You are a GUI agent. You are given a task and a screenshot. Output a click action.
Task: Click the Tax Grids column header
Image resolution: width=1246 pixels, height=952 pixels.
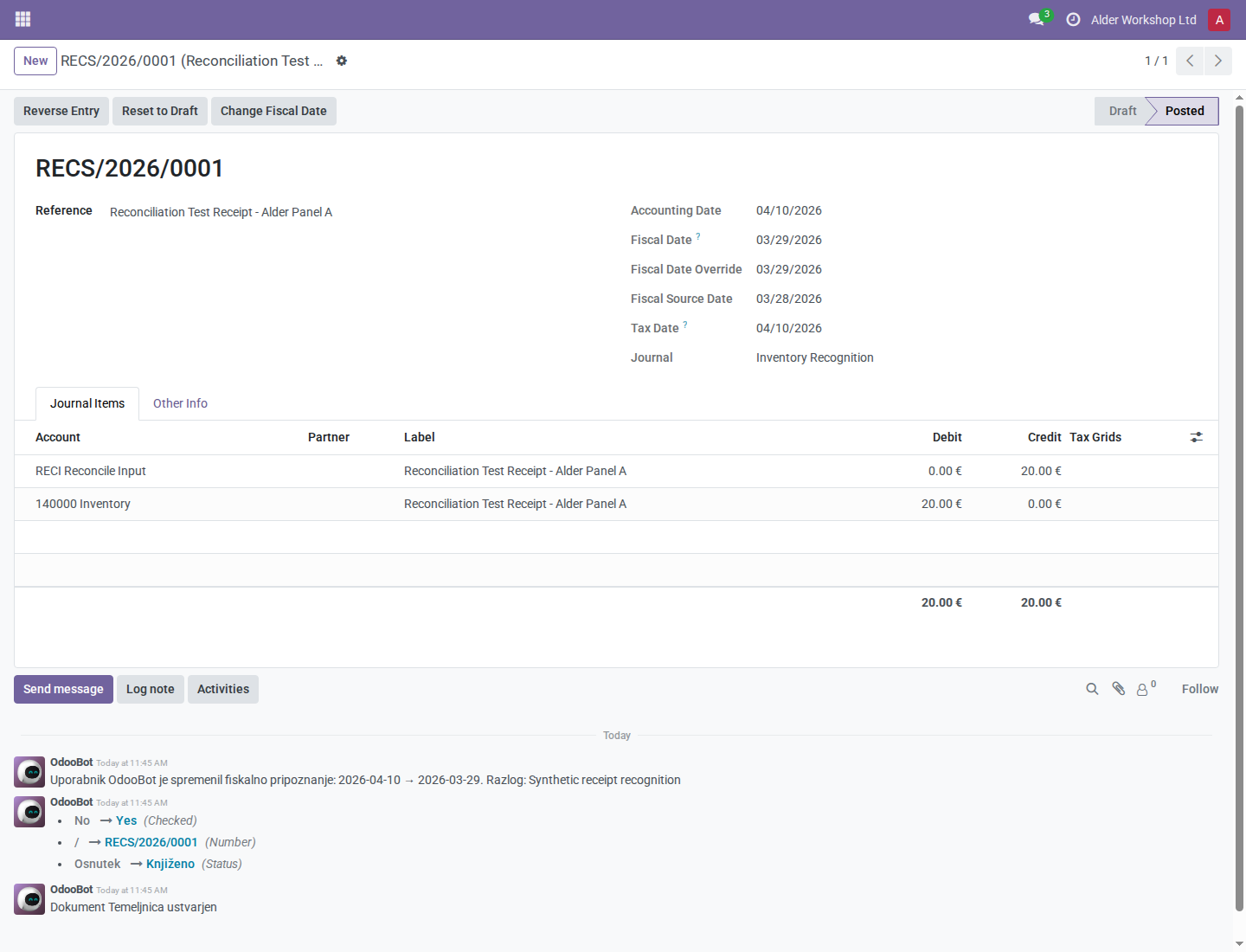[x=1095, y=437]
